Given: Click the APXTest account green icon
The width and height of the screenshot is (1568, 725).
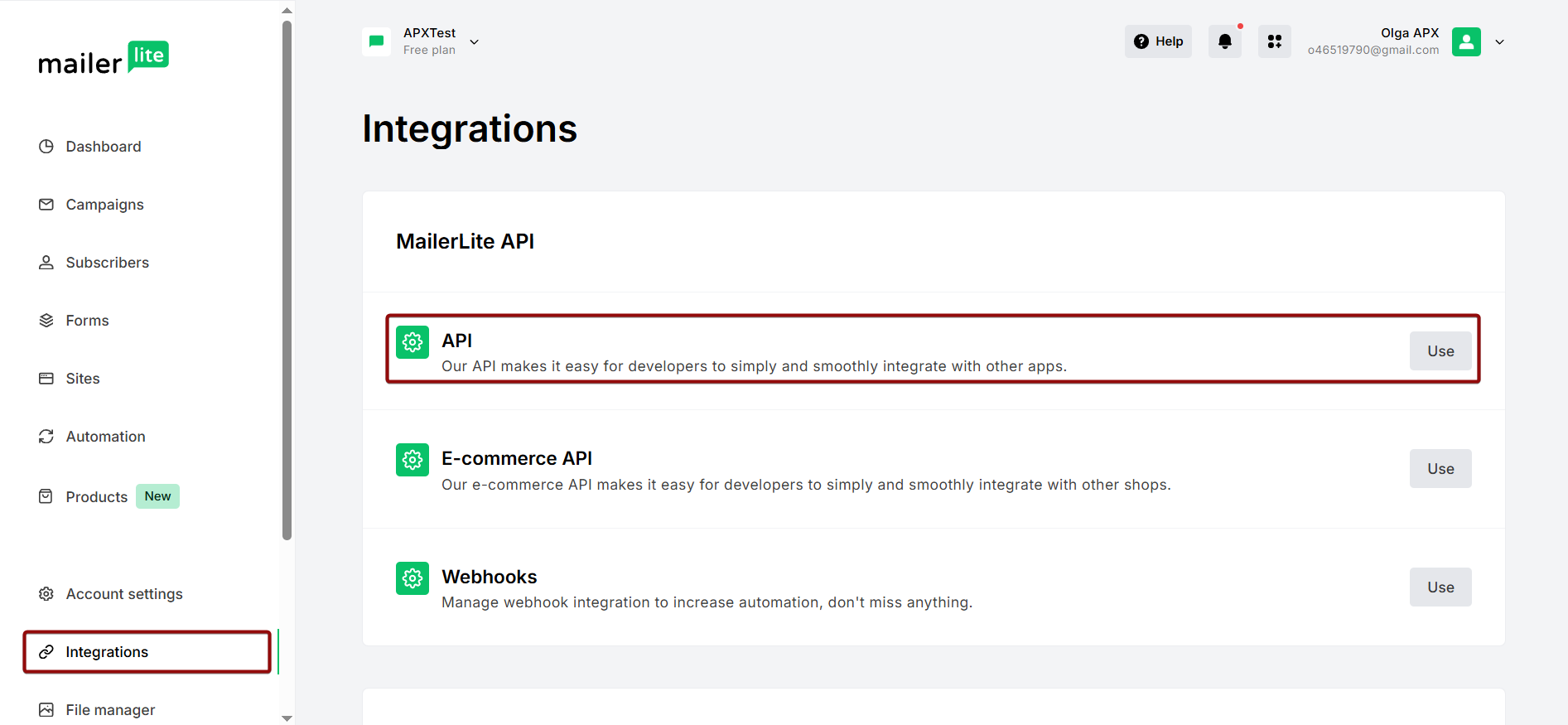Looking at the screenshot, I should [377, 41].
